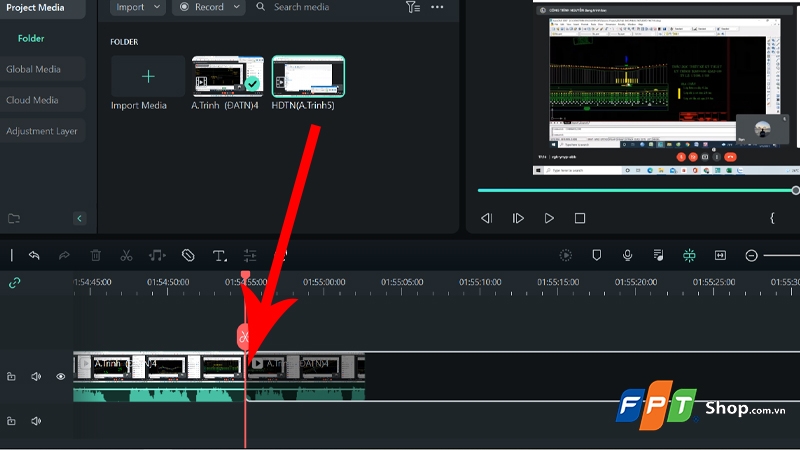Click the voiceover microphone icon
Image resolution: width=800 pixels, height=450 pixels.
627,256
